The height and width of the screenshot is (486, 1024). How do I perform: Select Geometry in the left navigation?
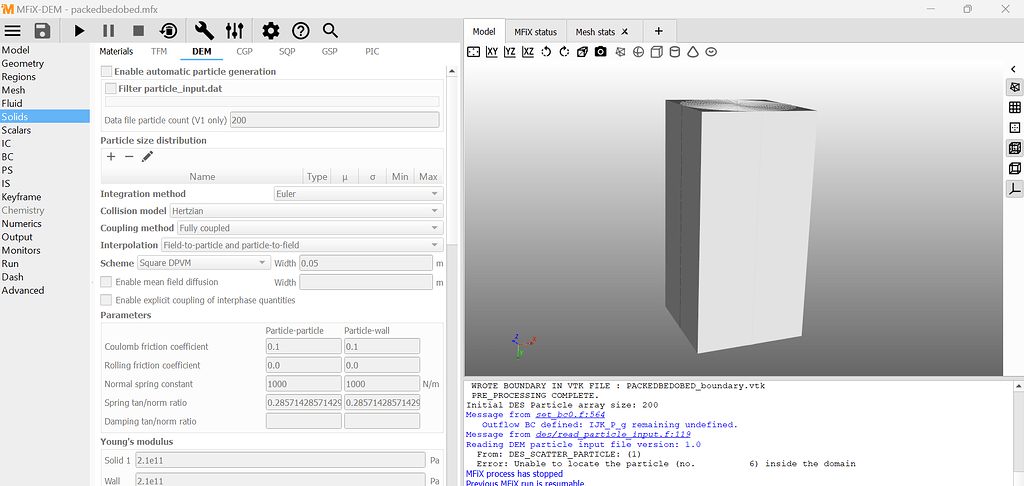click(23, 63)
